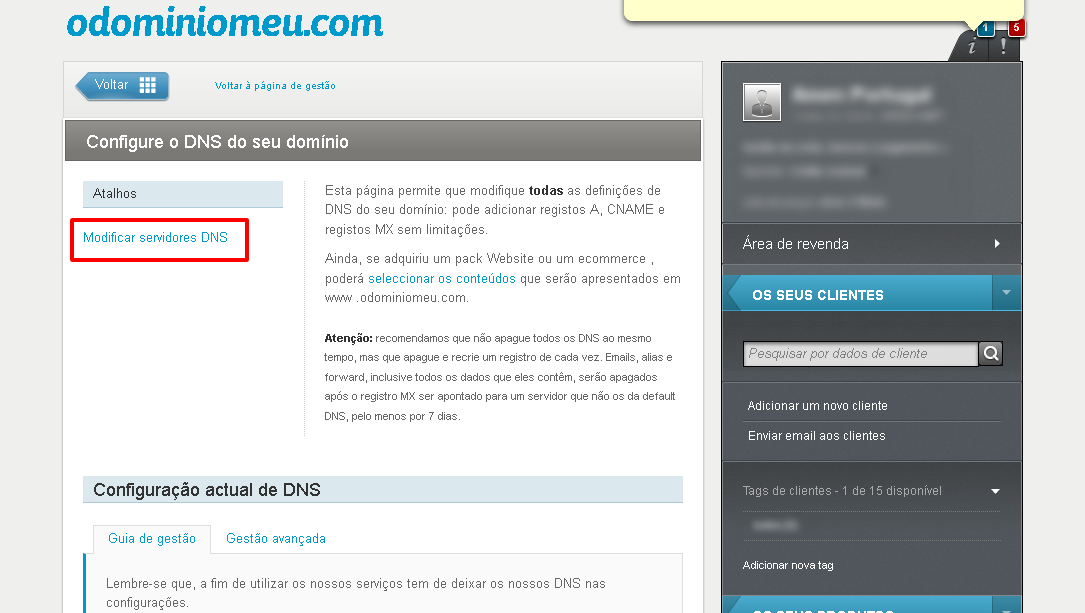Screen dimensions: 1085x613
Task: Collapse the Os Seus Clientes section
Action: (x=1007, y=293)
